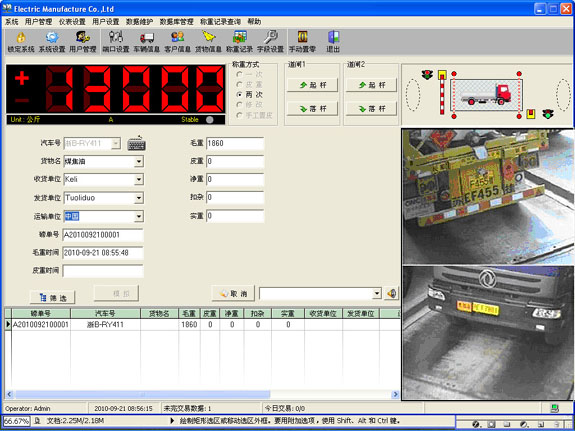Select the 手工置皮 radio button
Image resolution: width=575 pixels, height=431 pixels.
coord(239,115)
